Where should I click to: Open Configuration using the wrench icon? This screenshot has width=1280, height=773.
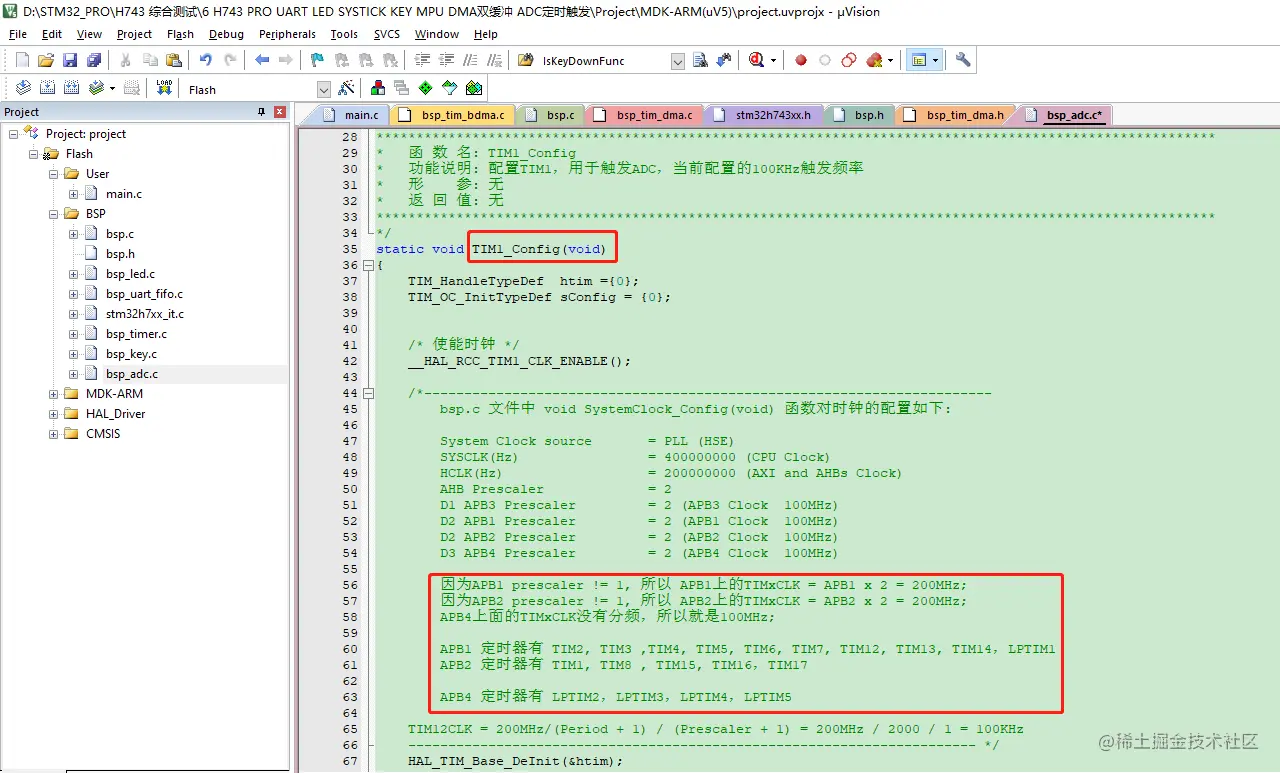[x=963, y=60]
